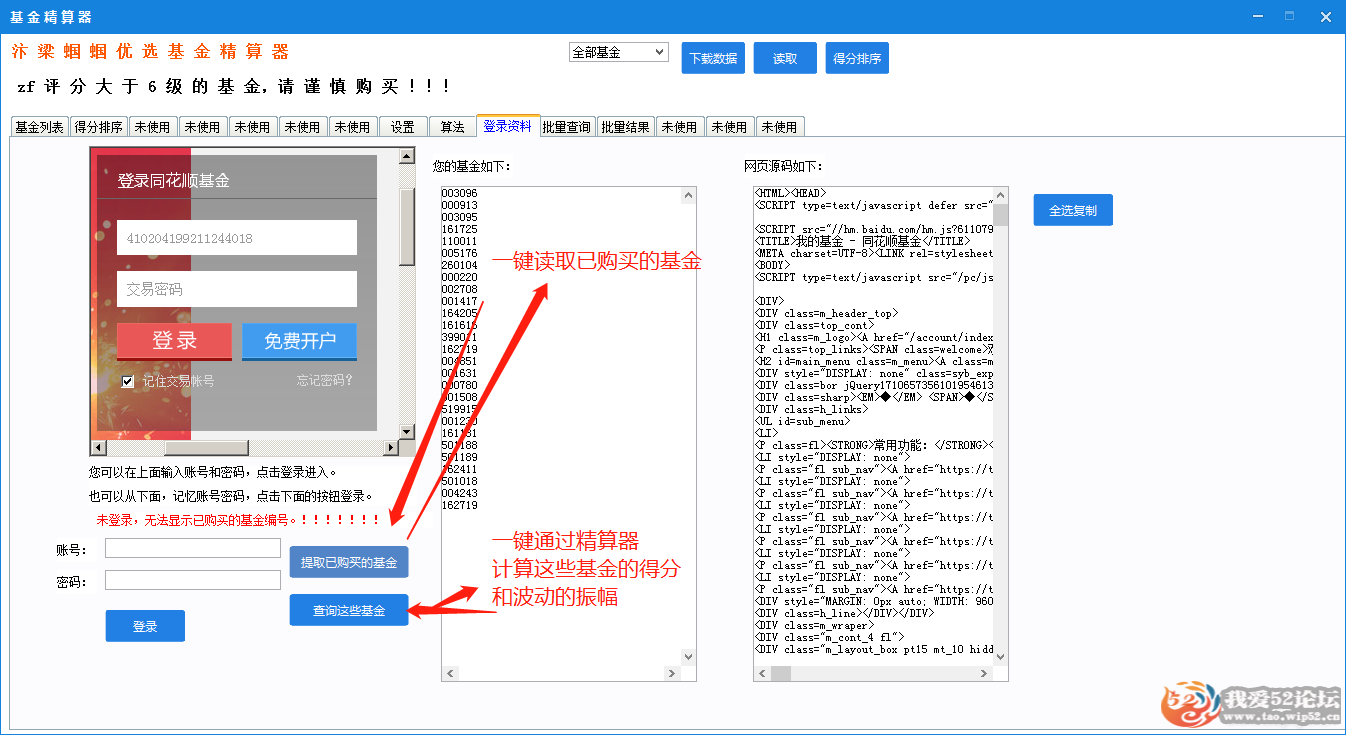Image resolution: width=1346 pixels, height=735 pixels.
Task: Click fund code 002708 in list
Action: pos(459,289)
